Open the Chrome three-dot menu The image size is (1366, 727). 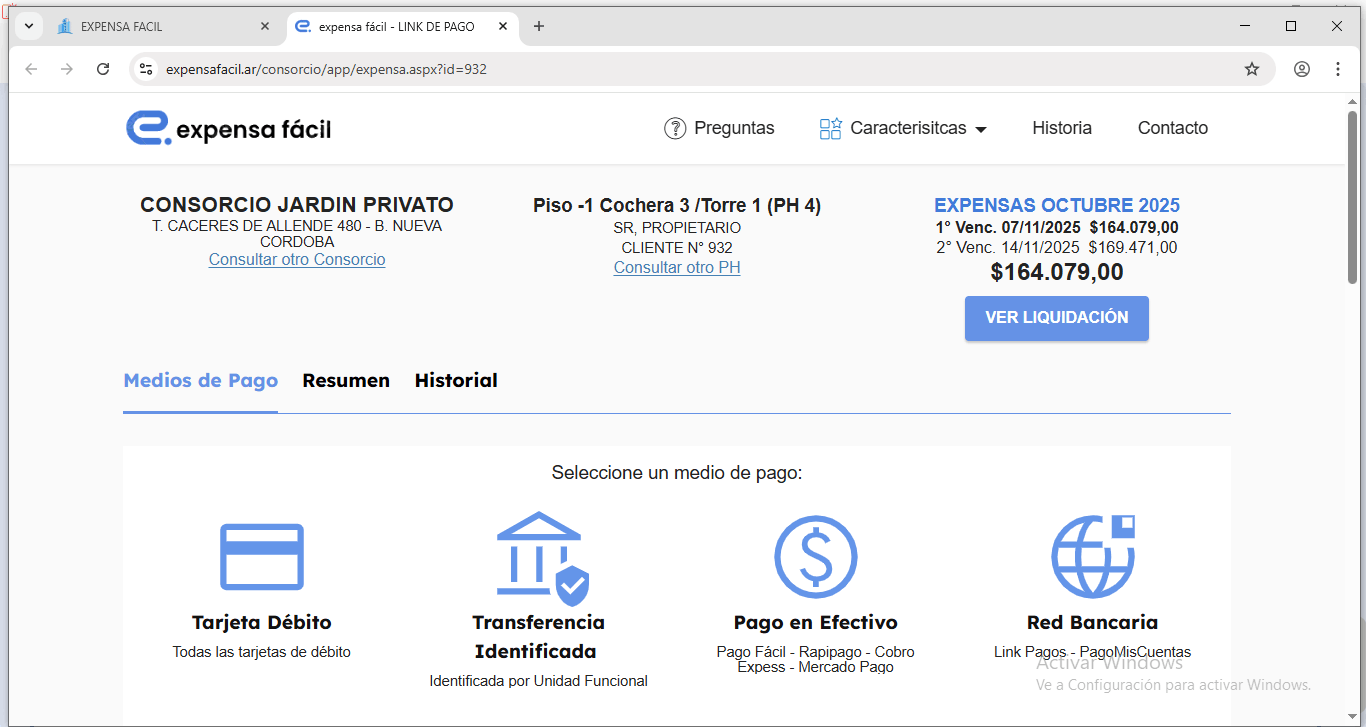(x=1338, y=69)
